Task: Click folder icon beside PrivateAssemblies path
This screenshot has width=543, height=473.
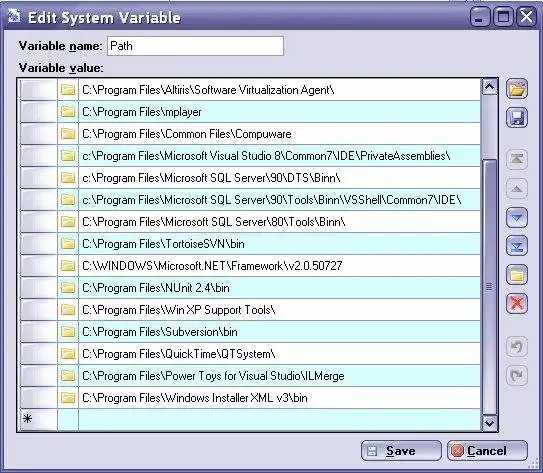Action: 68,156
